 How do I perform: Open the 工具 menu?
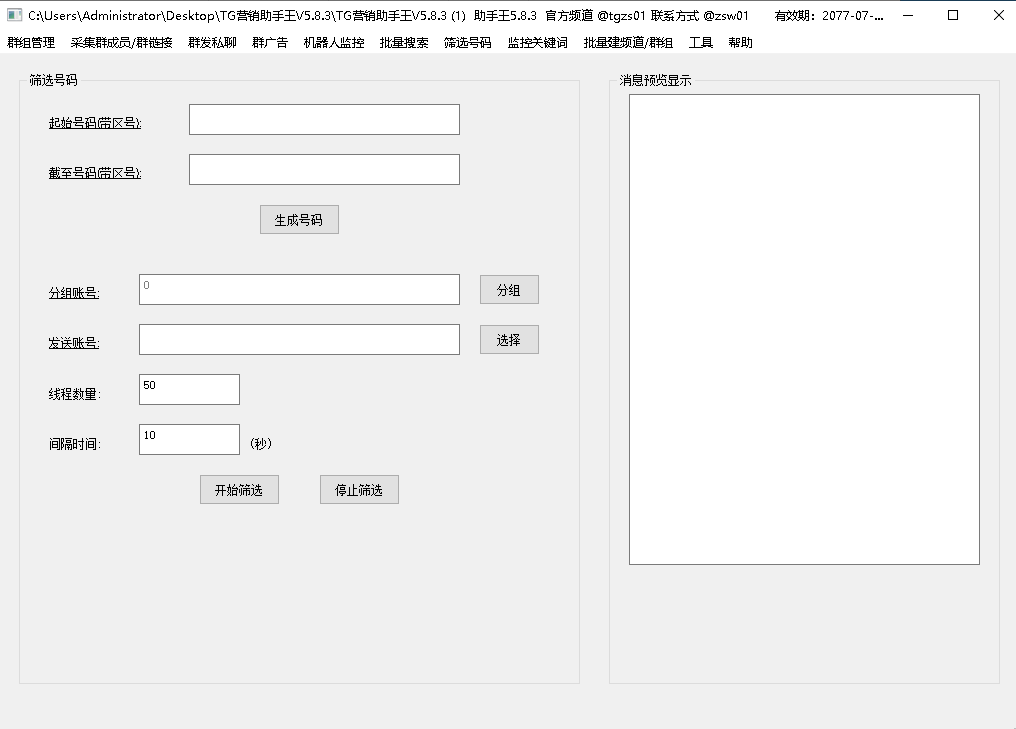click(700, 43)
